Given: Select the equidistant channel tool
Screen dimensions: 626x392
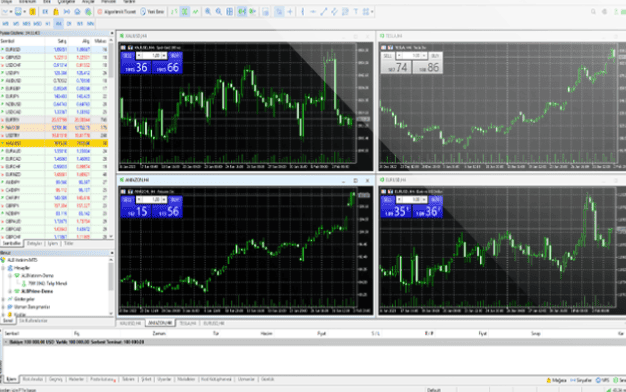Looking at the screenshot, I should [x=335, y=12].
